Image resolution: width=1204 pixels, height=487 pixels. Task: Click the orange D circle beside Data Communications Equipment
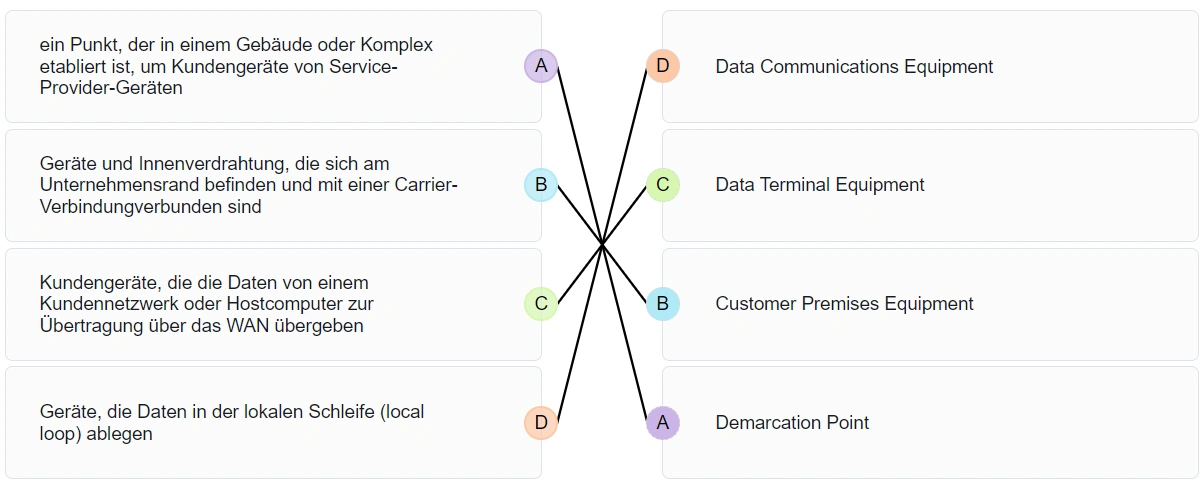[662, 66]
